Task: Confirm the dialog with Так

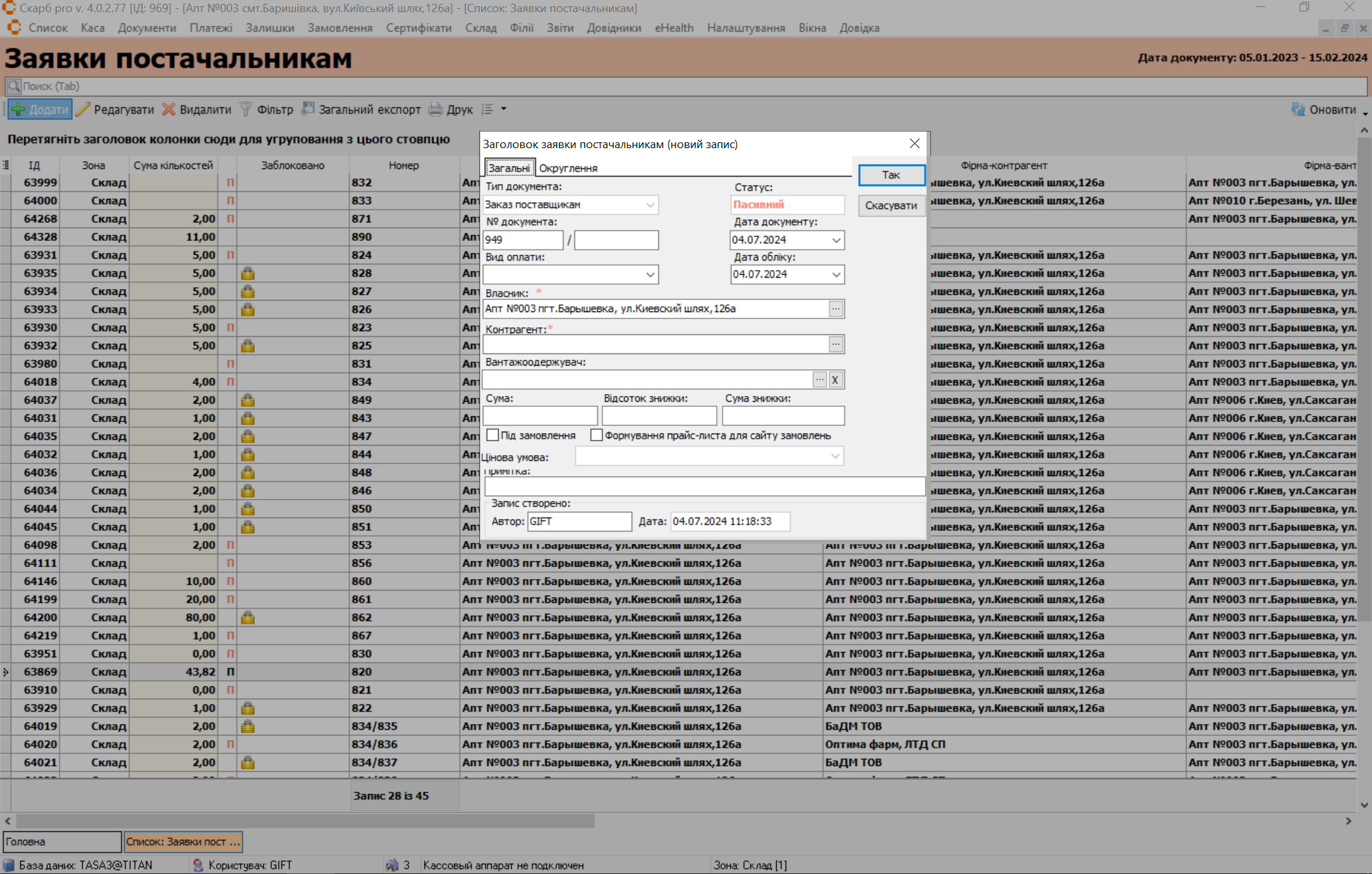Action: 891,175
